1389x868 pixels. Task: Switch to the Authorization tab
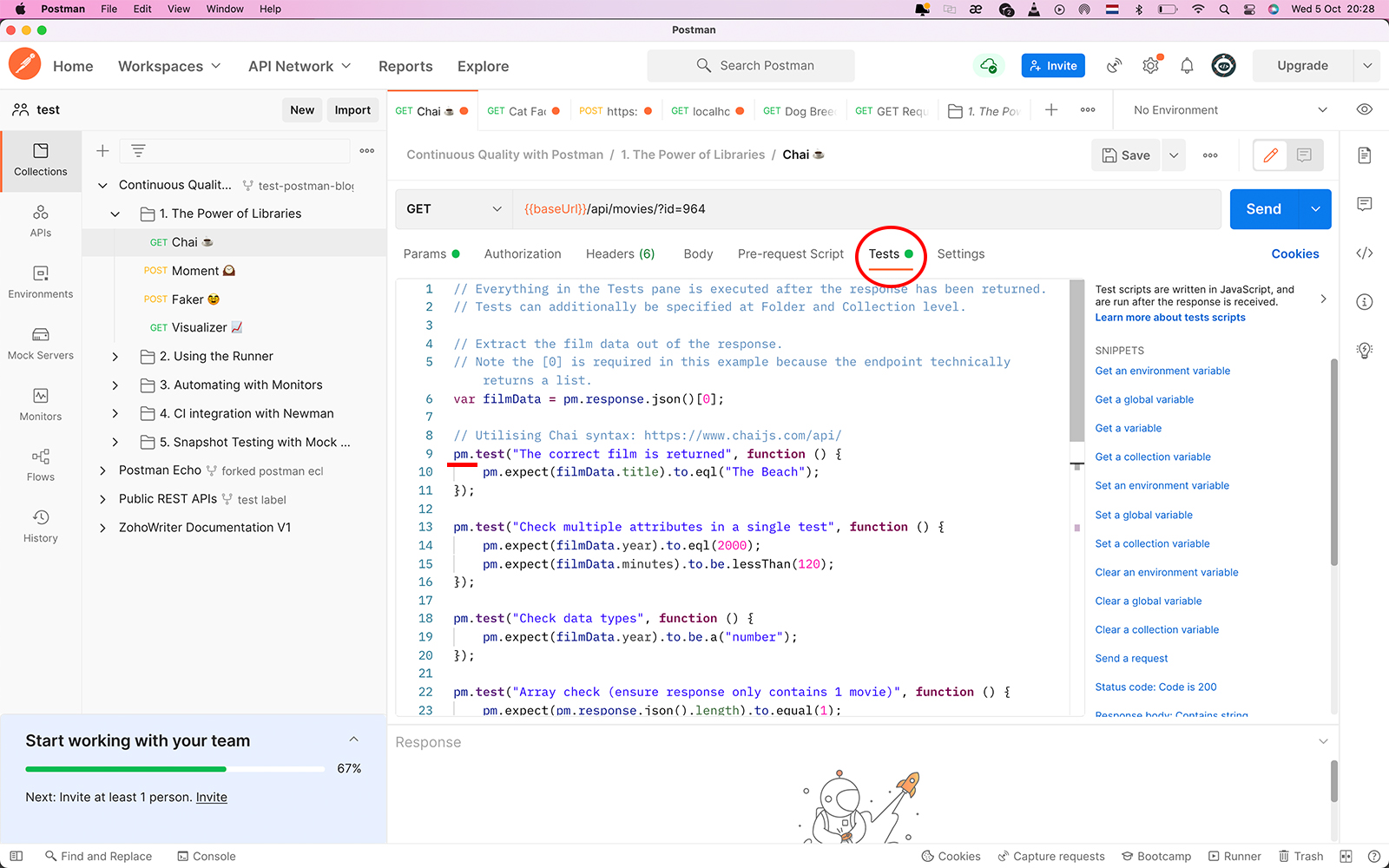pyautogui.click(x=523, y=254)
